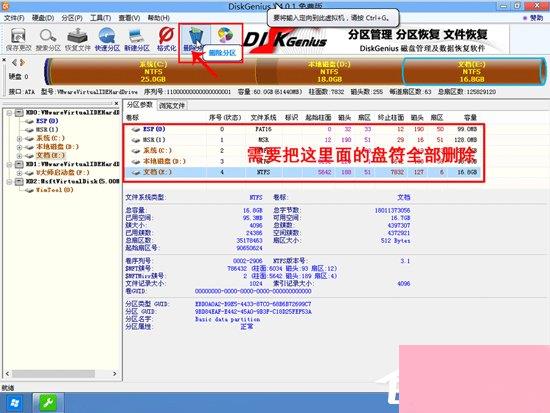Open the 工具(T) menu
Viewport: 550px width, 413px height.
tap(101, 18)
